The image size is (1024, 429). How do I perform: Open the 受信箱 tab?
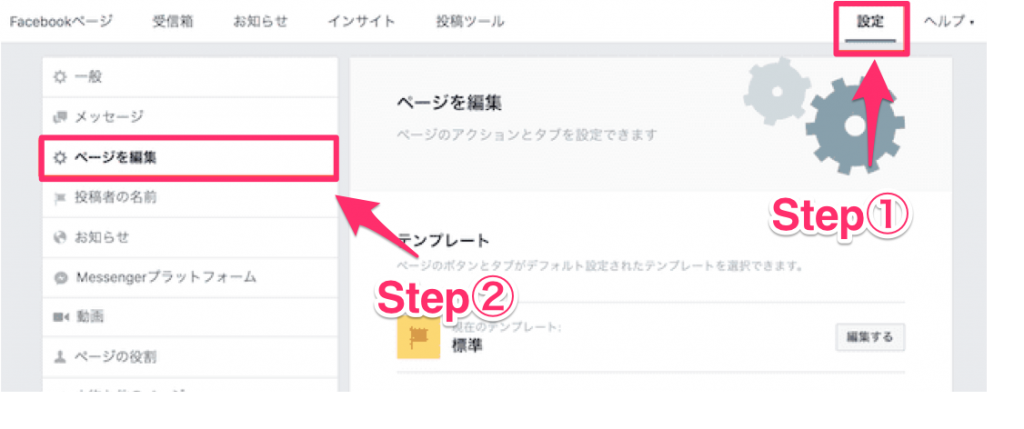[x=172, y=22]
